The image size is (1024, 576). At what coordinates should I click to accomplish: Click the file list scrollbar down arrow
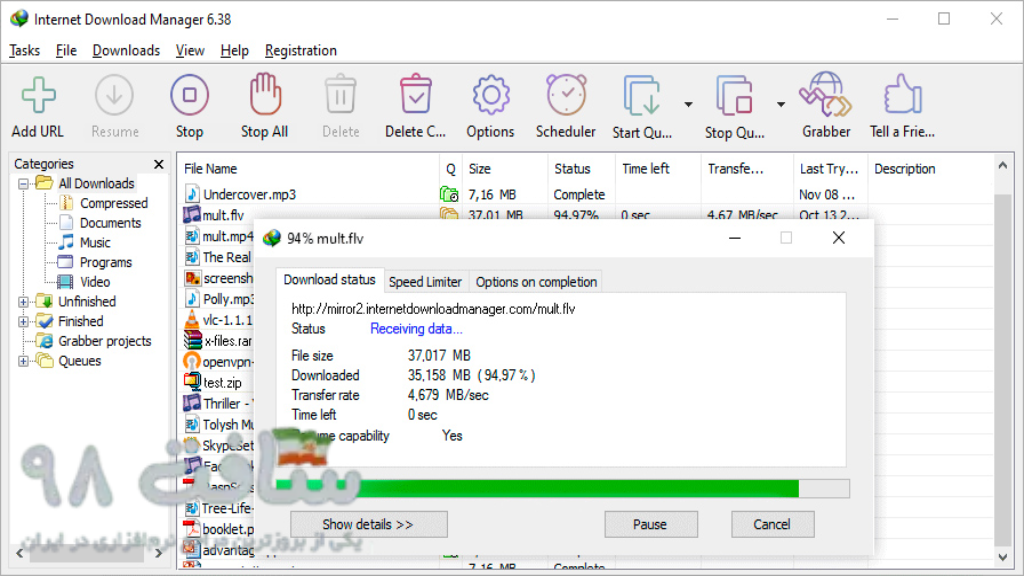(1003, 557)
